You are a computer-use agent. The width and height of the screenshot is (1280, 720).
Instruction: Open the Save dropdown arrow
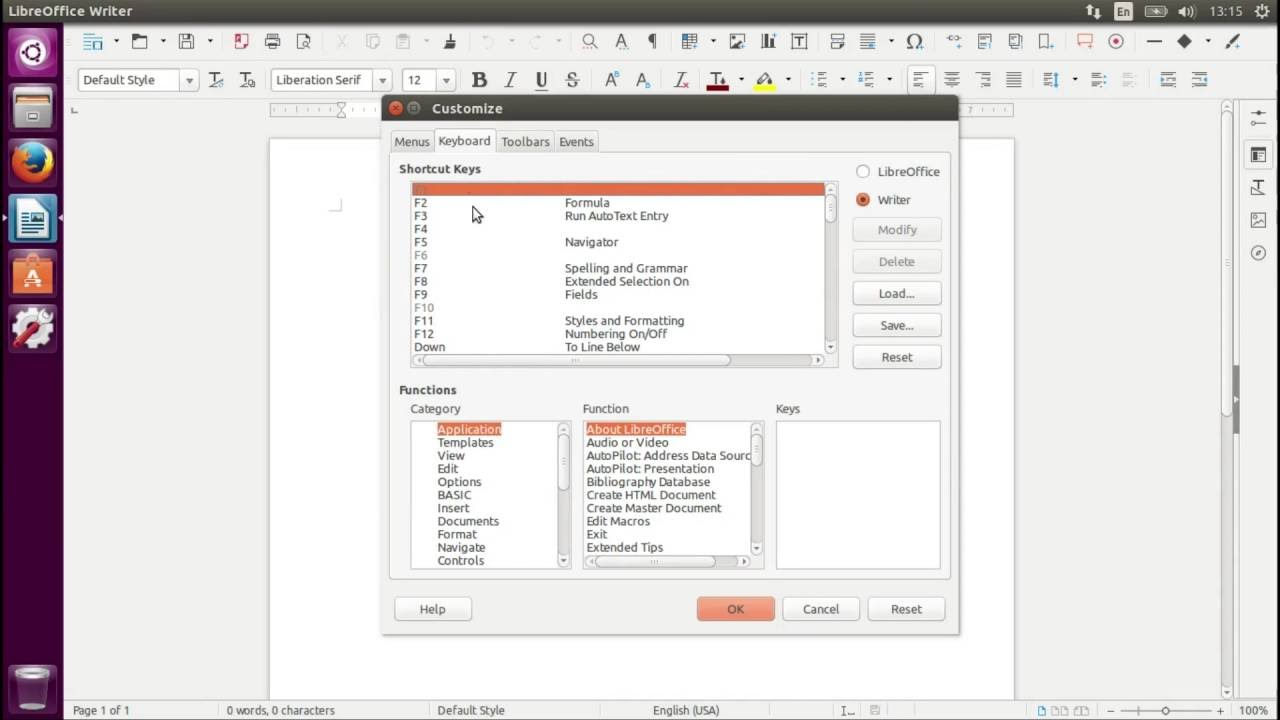(210, 42)
